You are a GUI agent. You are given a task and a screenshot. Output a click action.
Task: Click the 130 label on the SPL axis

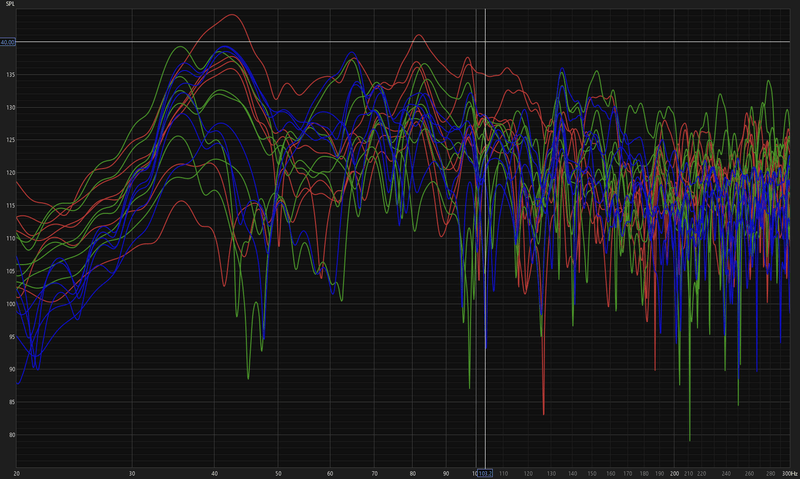pos(11,108)
